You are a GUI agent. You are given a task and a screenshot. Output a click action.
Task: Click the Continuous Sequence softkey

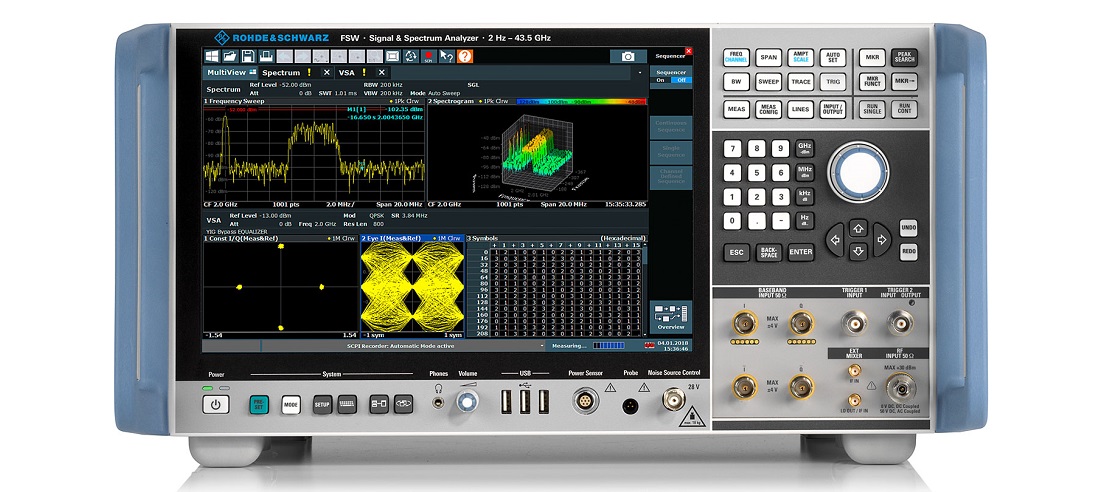671,127
